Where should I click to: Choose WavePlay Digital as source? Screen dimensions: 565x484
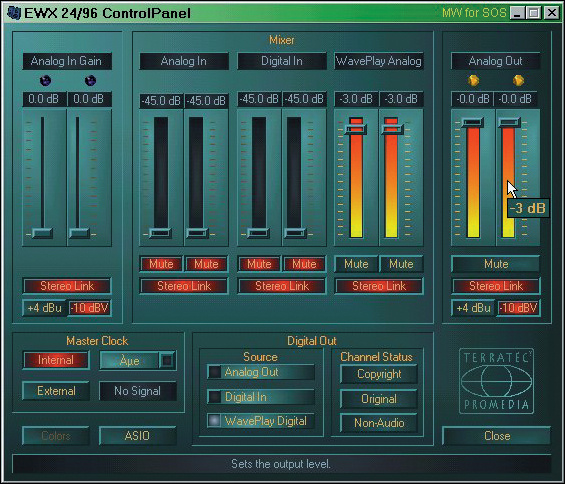[x=260, y=421]
